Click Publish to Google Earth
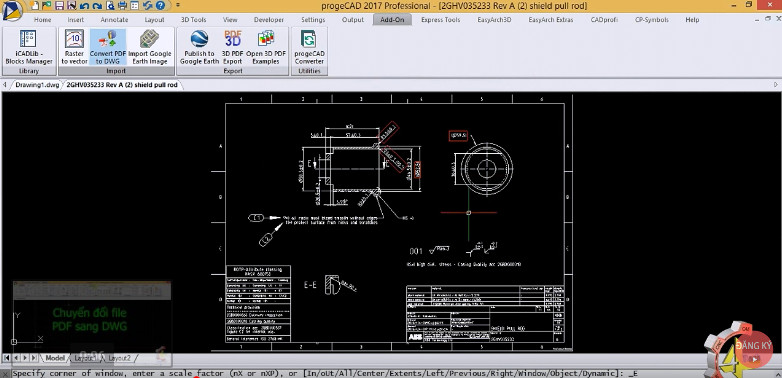Image resolution: width=782 pixels, height=378 pixels. coord(199,48)
